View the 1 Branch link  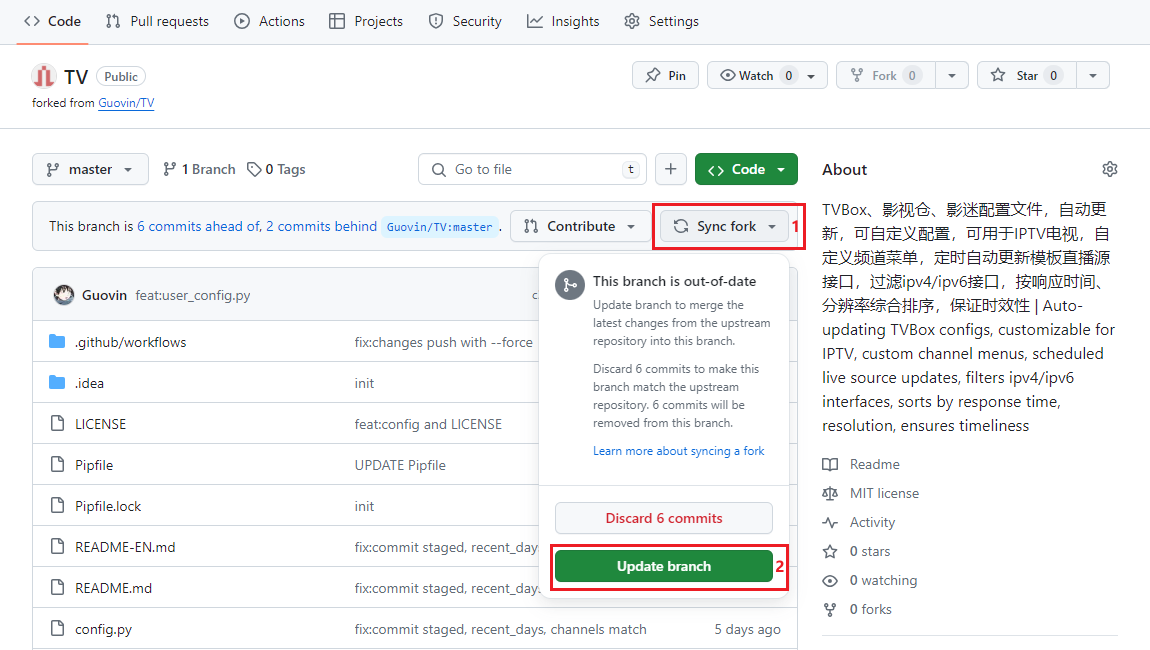(199, 169)
